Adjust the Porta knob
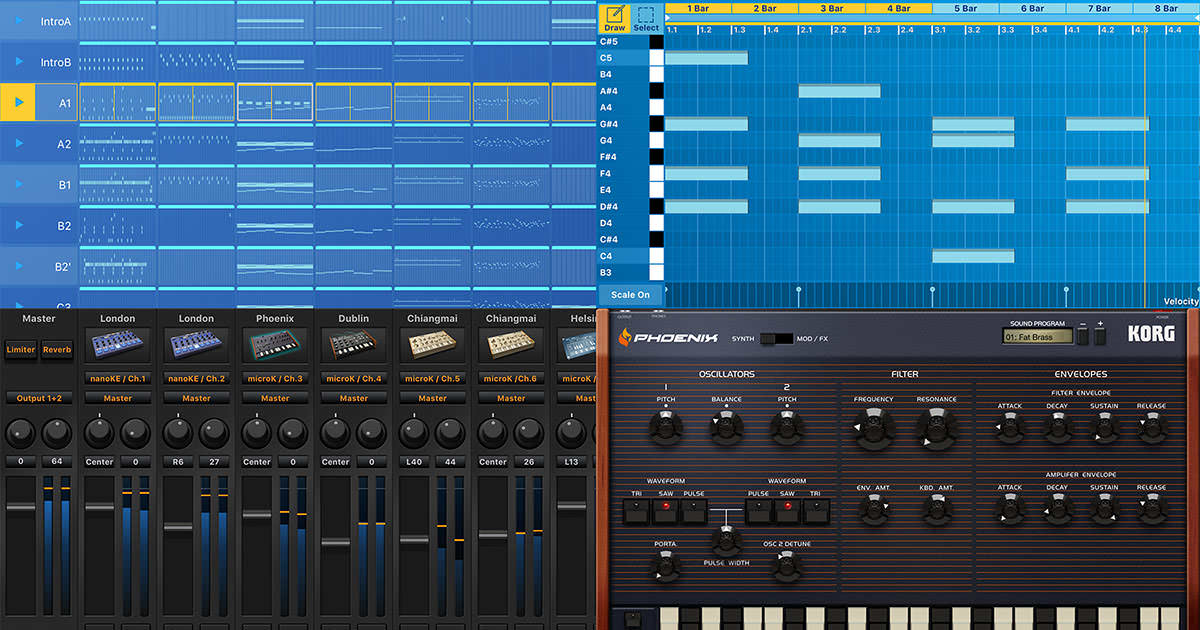Viewport: 1200px width, 630px height. (x=665, y=567)
